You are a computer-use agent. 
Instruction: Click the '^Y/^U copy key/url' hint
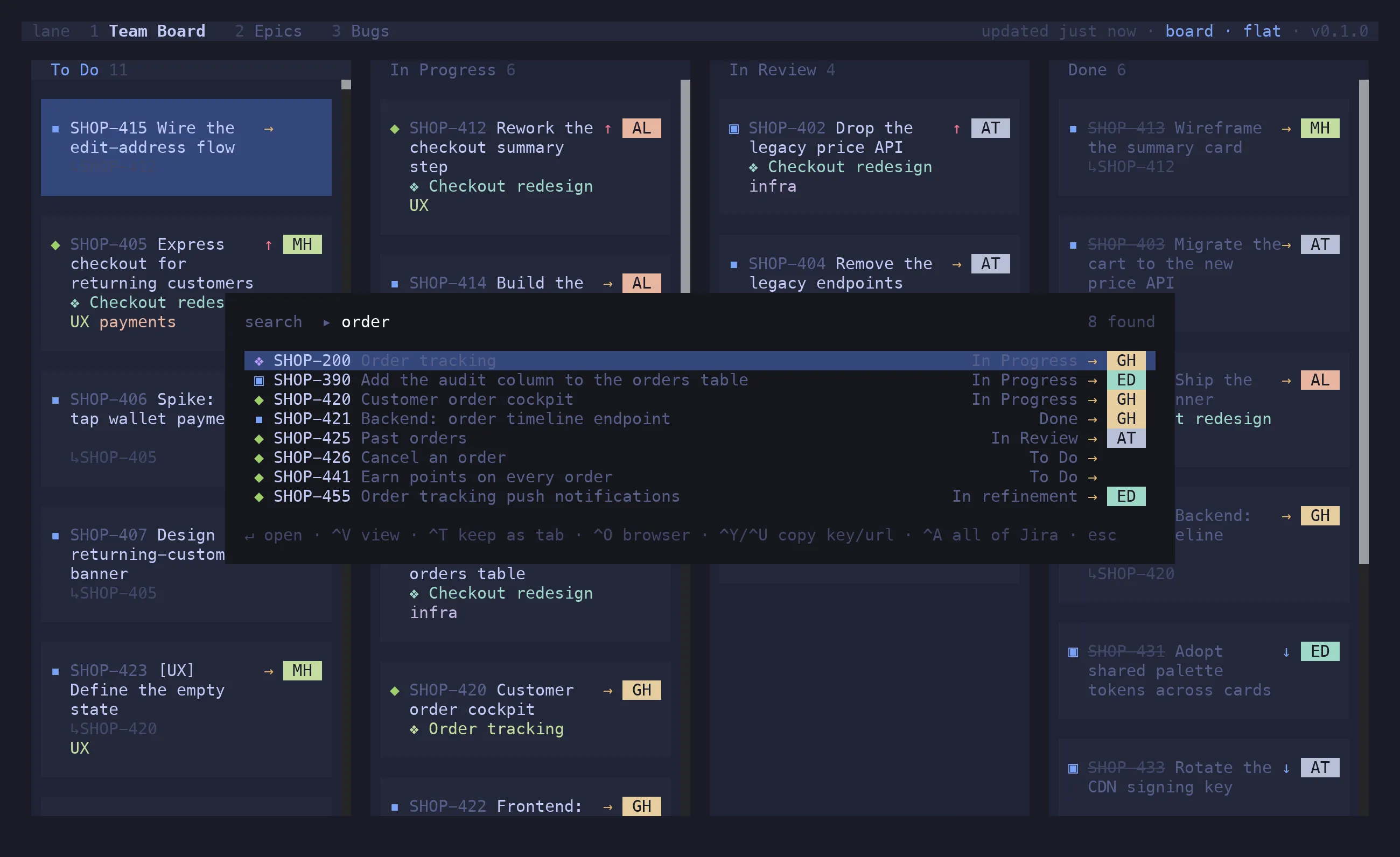[806, 535]
